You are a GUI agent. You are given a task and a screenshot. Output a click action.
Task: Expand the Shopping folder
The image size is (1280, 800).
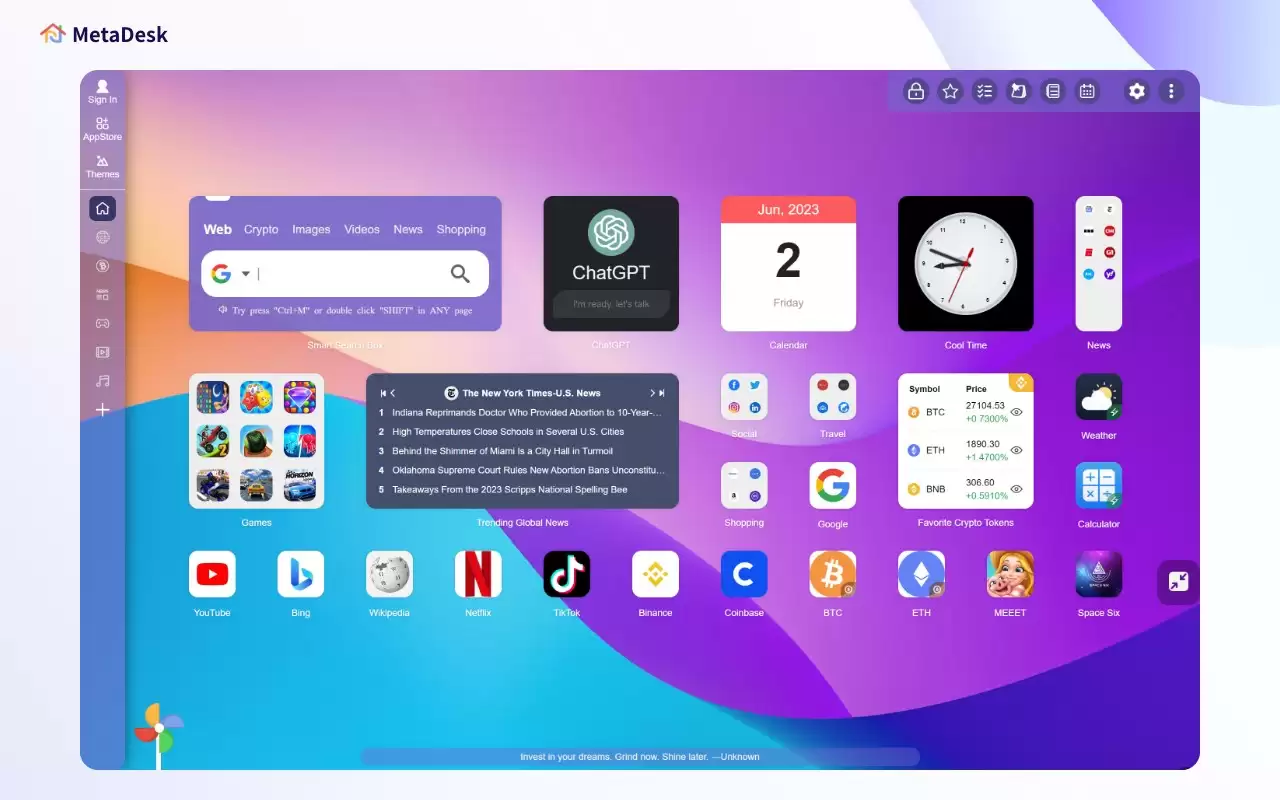coord(744,485)
